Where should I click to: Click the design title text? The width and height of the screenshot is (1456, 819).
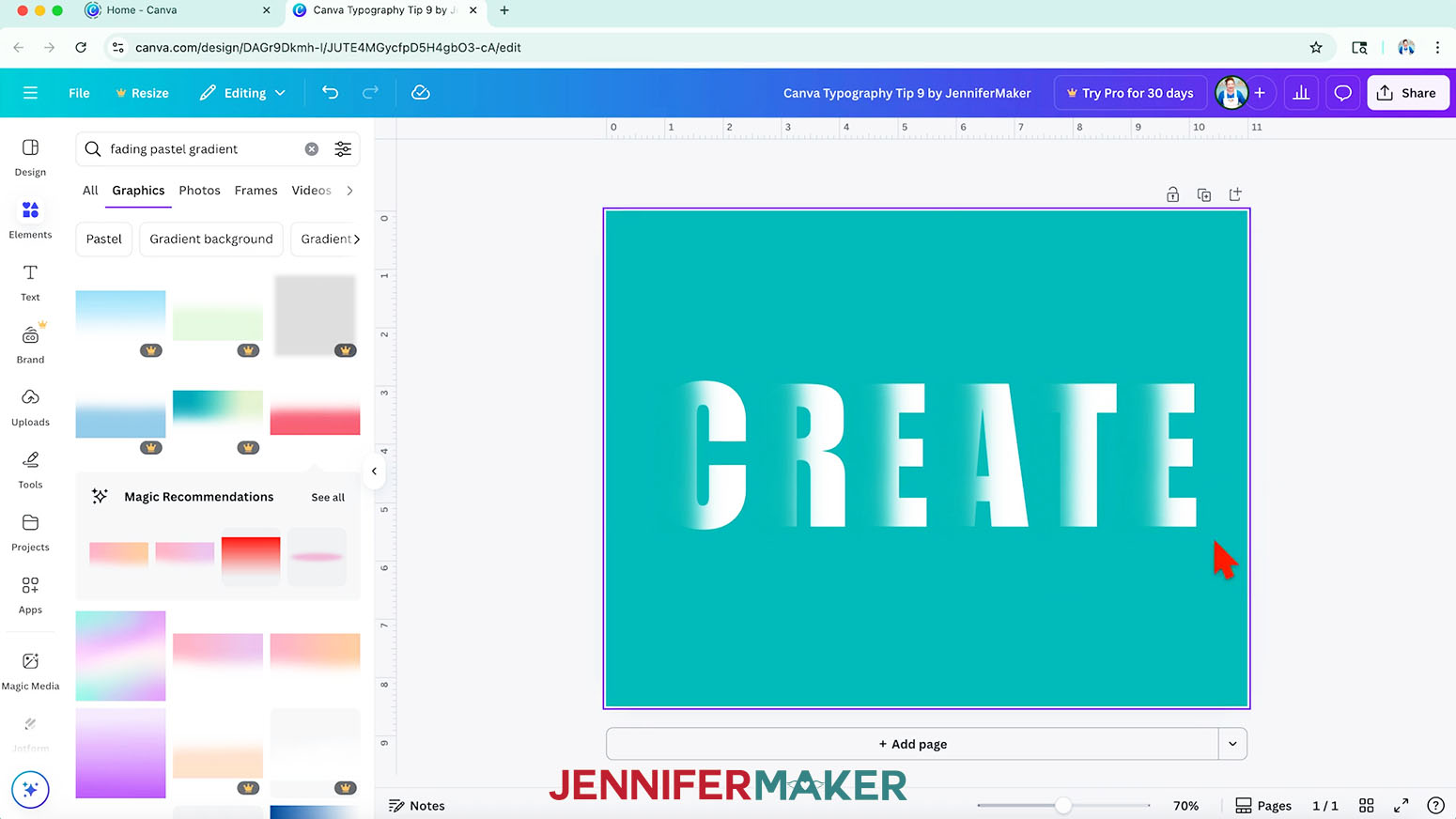(x=906, y=93)
